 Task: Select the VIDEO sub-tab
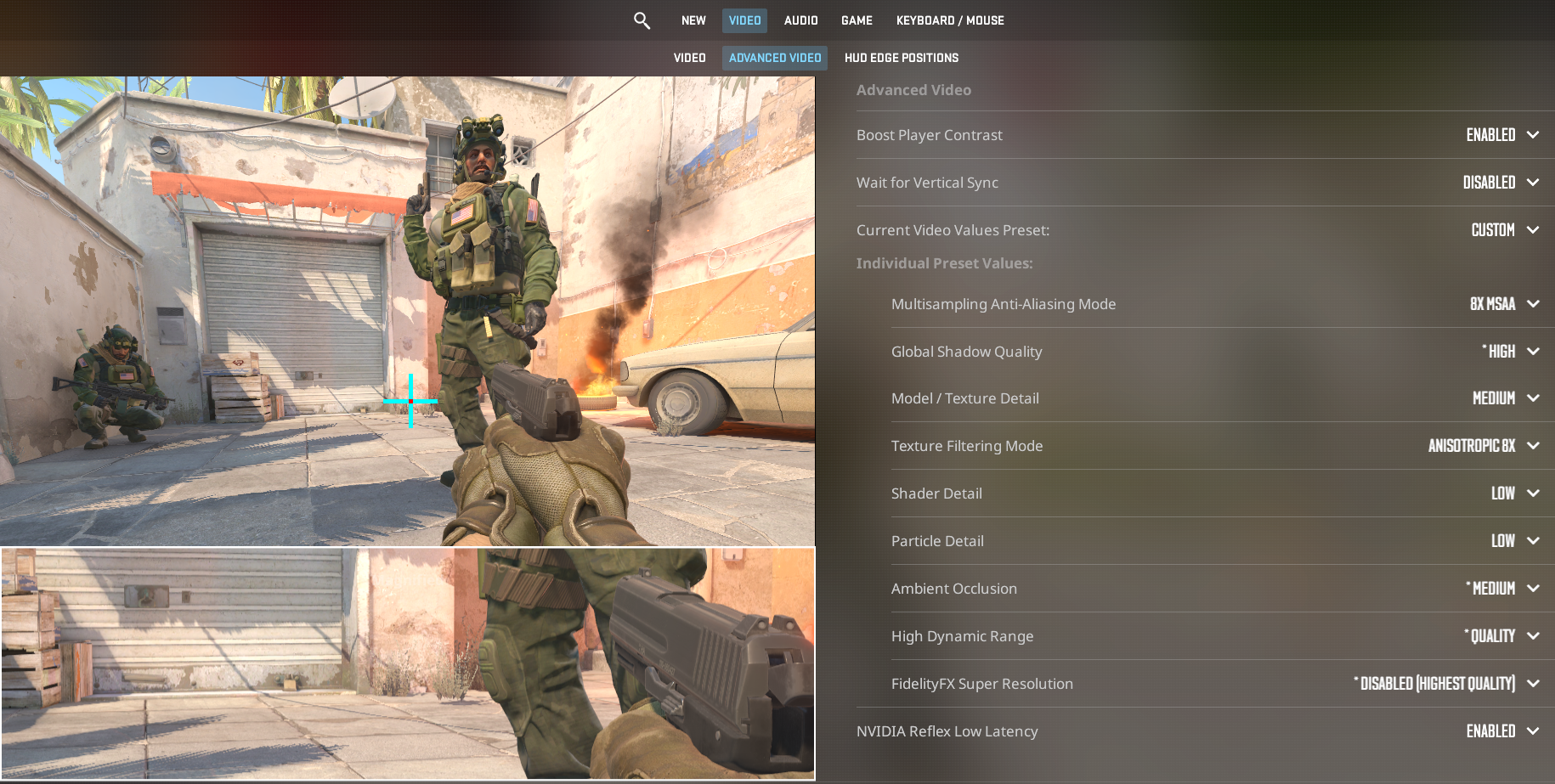pyautogui.click(x=689, y=58)
